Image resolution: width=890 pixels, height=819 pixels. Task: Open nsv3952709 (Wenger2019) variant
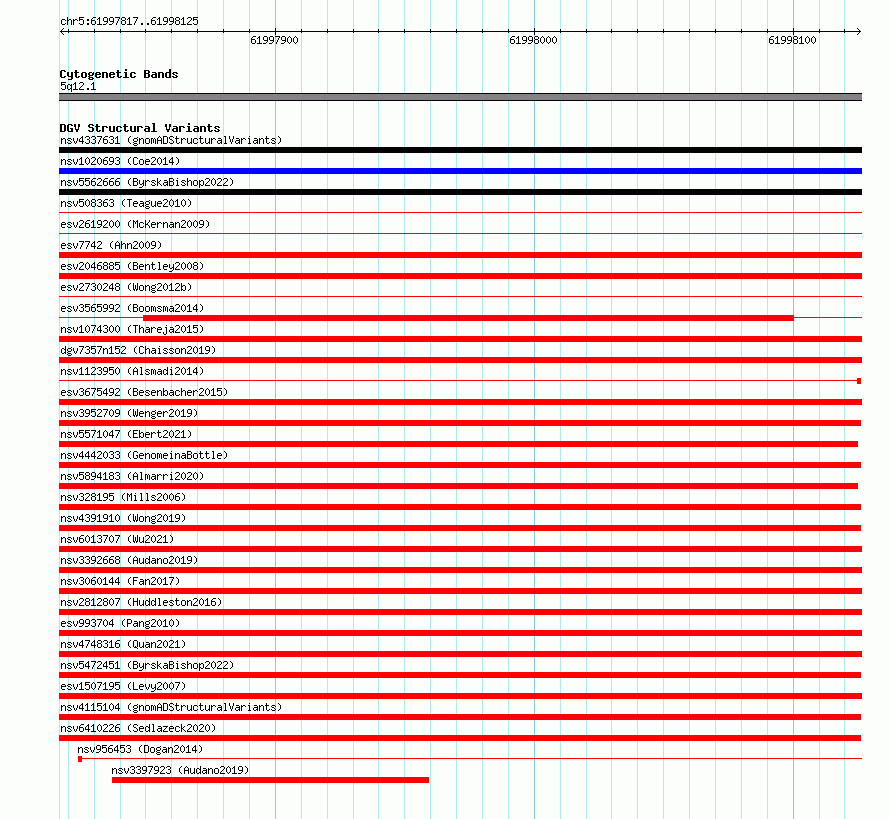point(129,413)
